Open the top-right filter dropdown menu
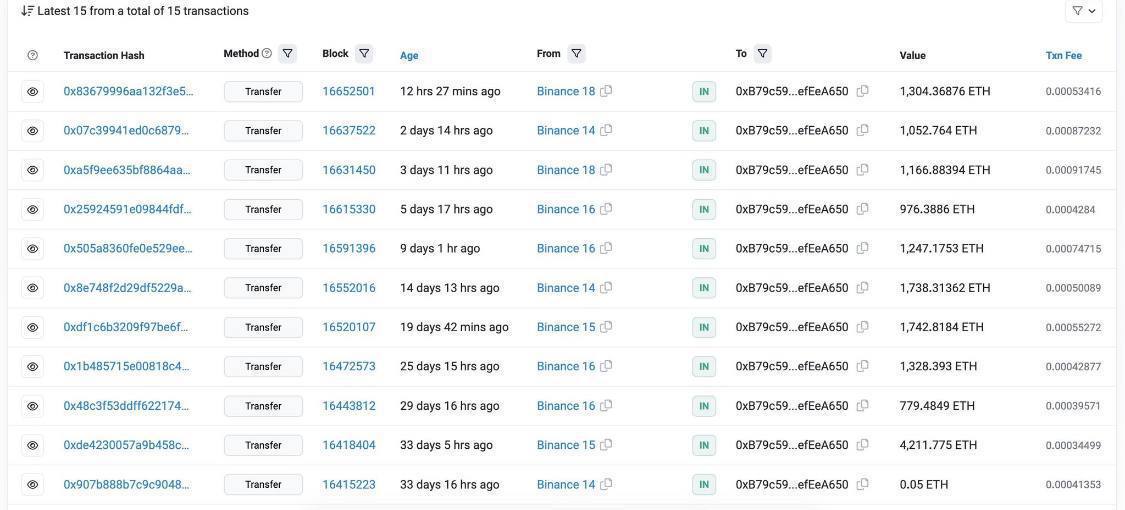This screenshot has width=1125, height=510. pos(1084,11)
